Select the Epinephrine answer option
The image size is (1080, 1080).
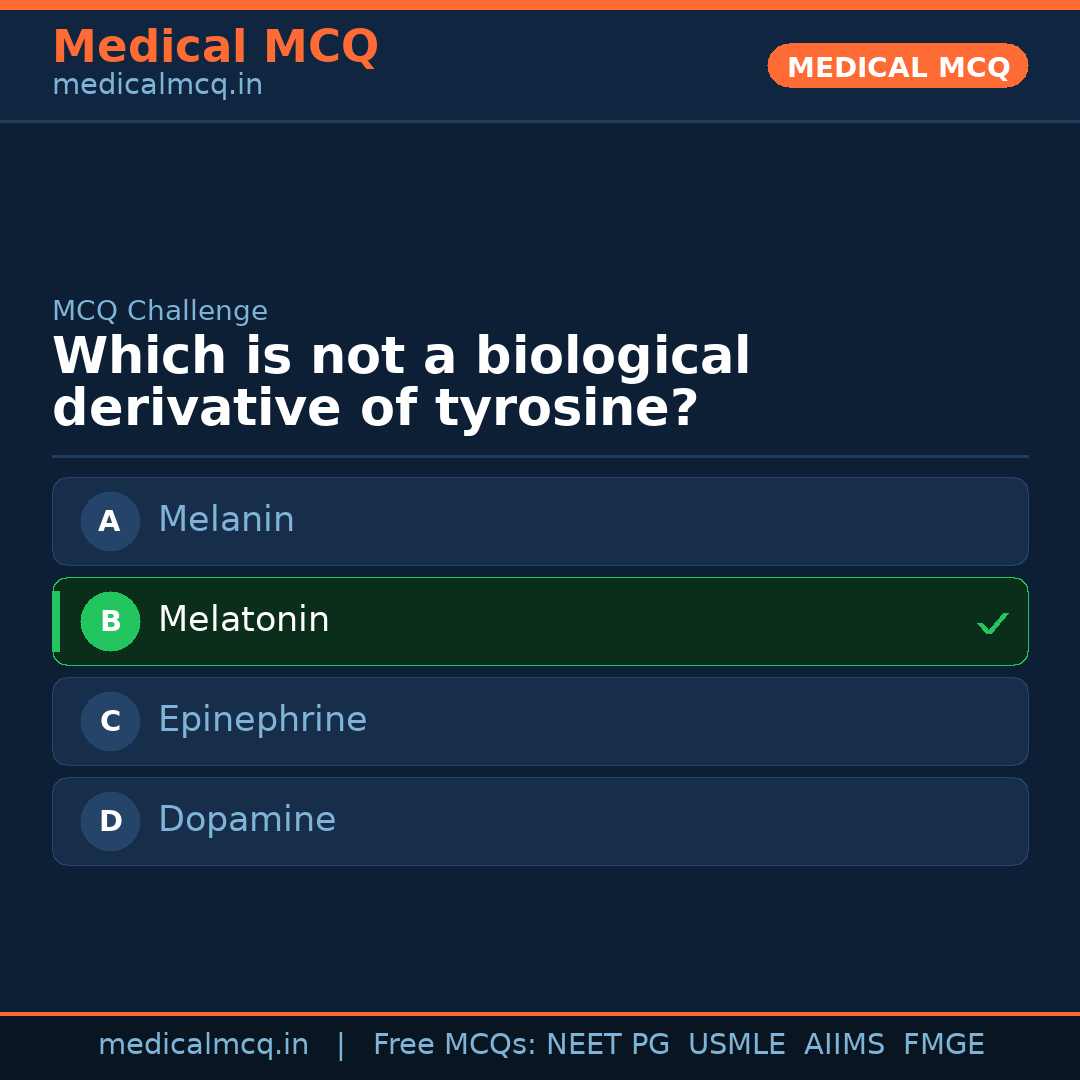click(x=540, y=721)
